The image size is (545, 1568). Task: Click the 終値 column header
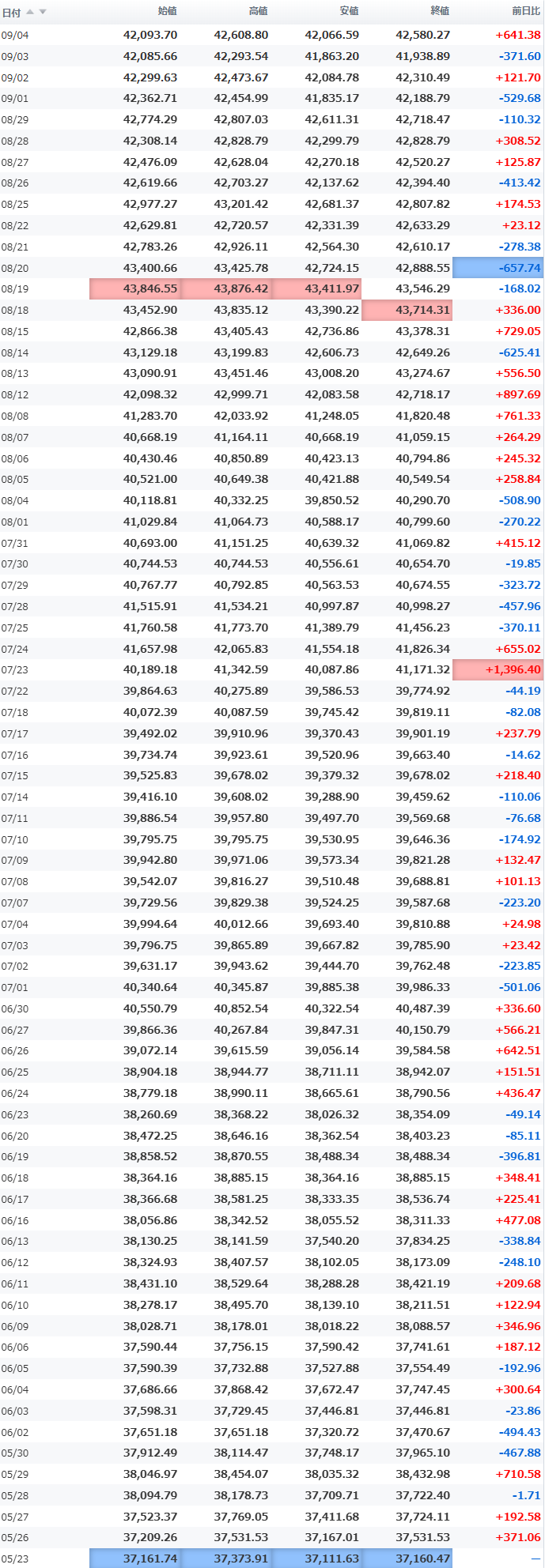[440, 11]
